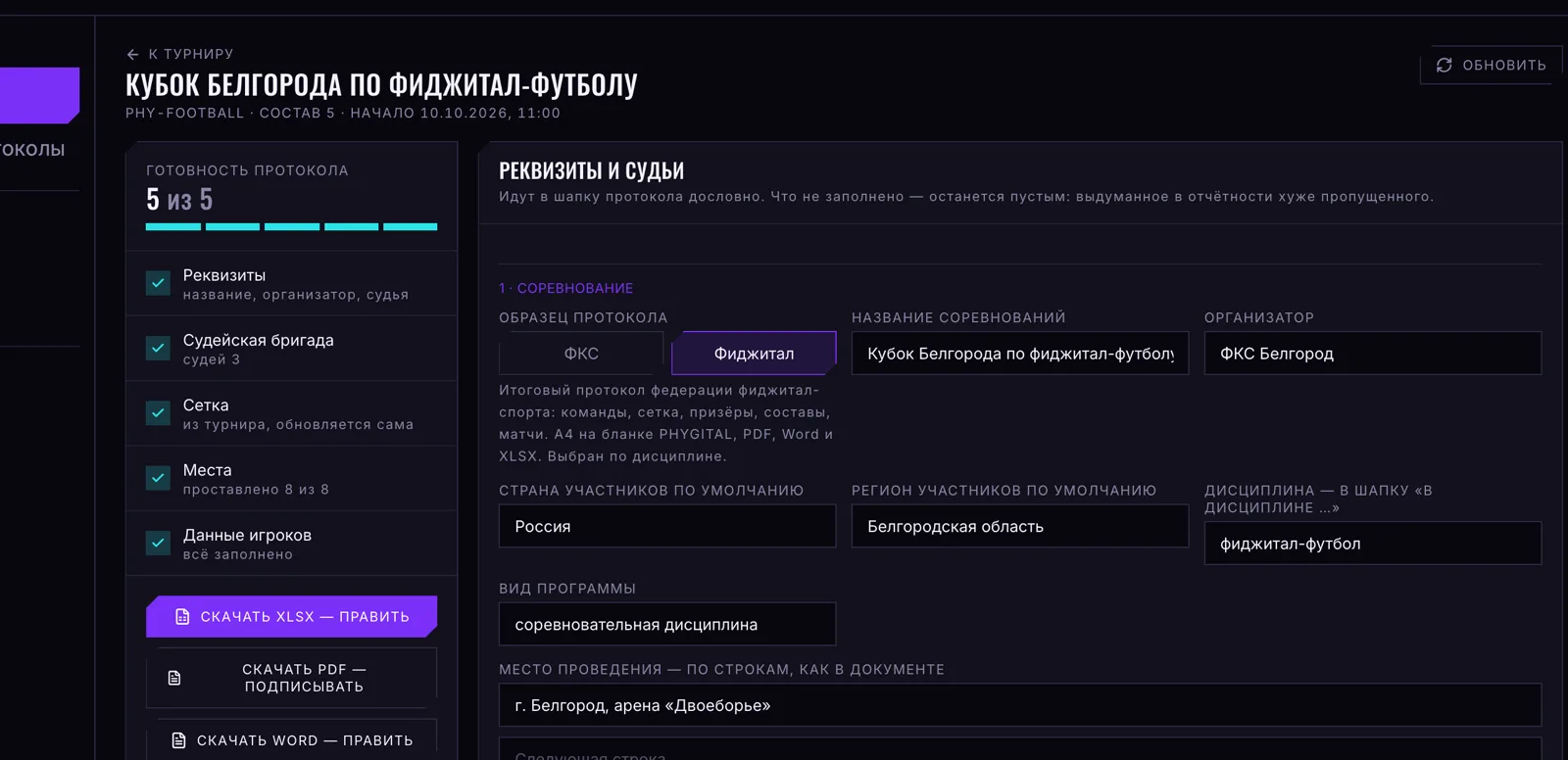Click the protocol readiness progress bar
Image resolution: width=1568 pixels, height=760 pixels.
292,227
